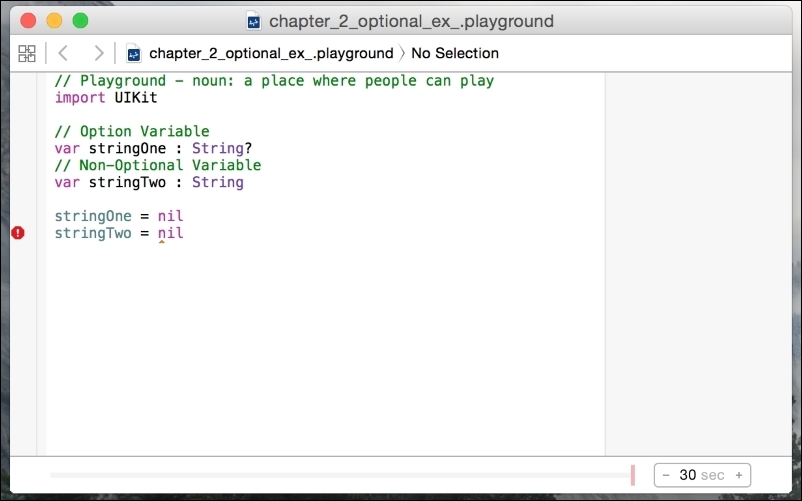This screenshot has height=501, width=802.
Task: Click the red error indicator in gutter
Action: point(18,233)
